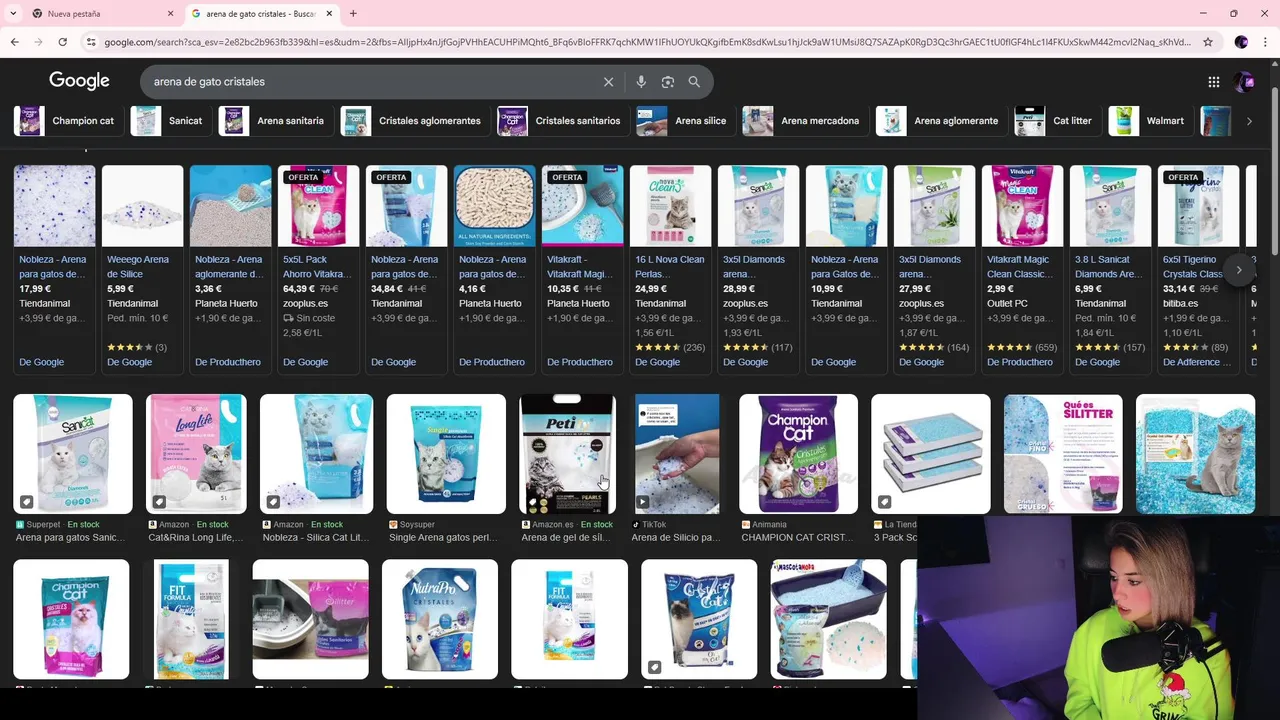Close the arena de gato cristales tab
The image size is (1280, 720).
point(328,14)
